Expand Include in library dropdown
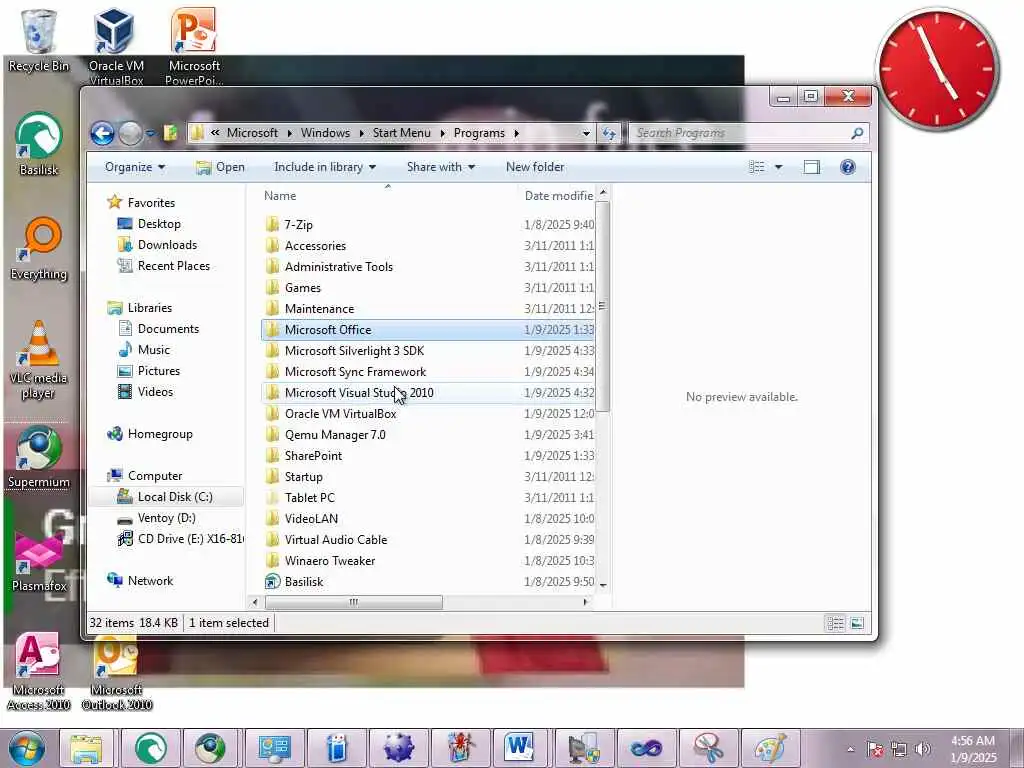The height and width of the screenshot is (768, 1024). click(x=325, y=167)
